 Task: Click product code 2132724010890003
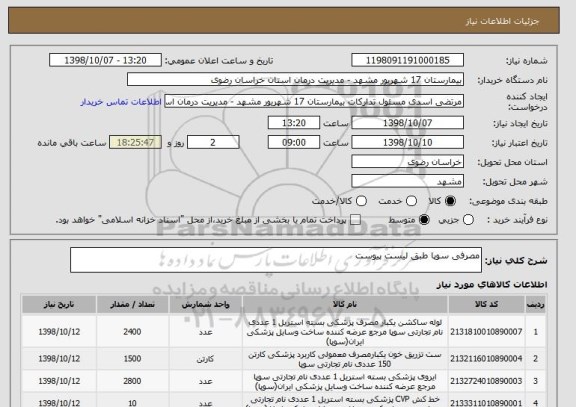[486, 381]
